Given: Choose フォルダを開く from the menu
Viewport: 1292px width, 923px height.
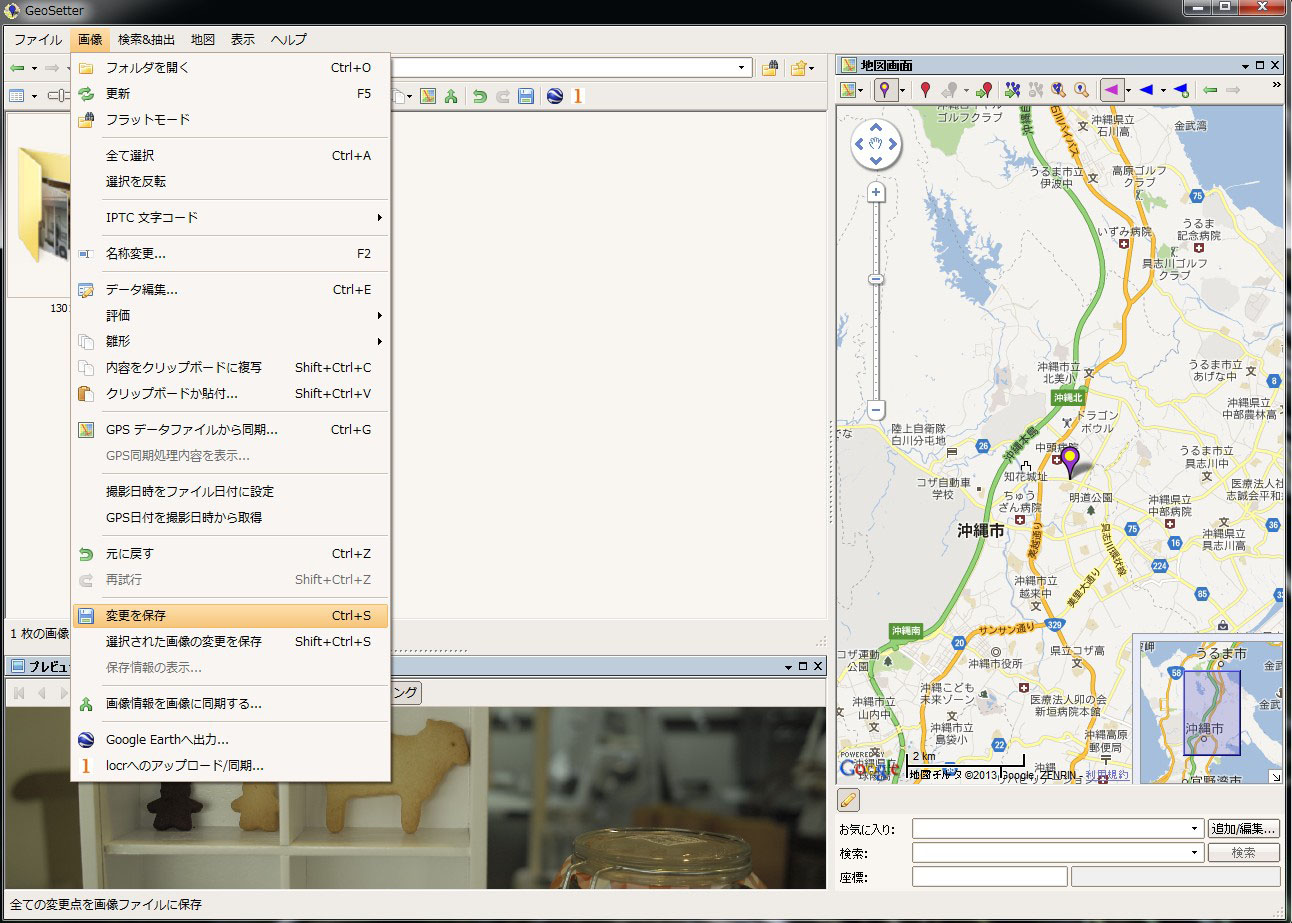Looking at the screenshot, I should coord(230,68).
